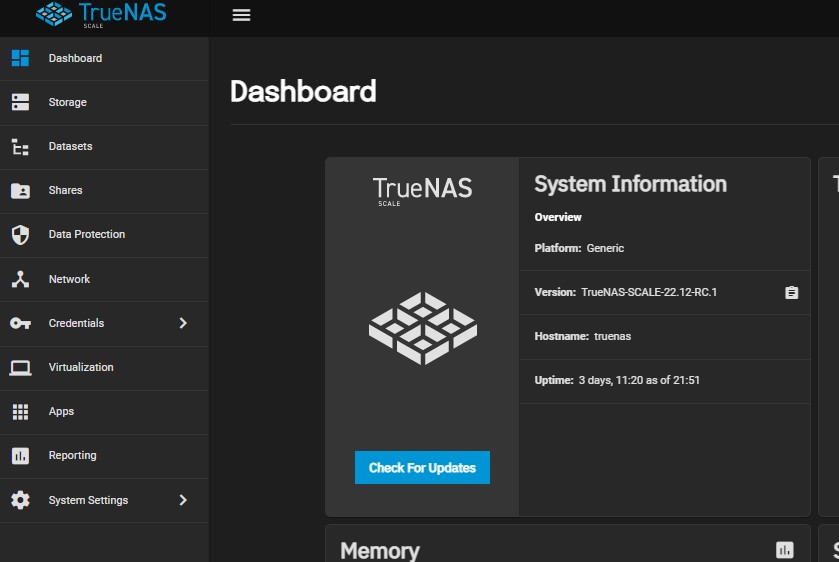Click the Data Protection shield icon
Viewport: 839px width, 562px height.
pos(20,234)
